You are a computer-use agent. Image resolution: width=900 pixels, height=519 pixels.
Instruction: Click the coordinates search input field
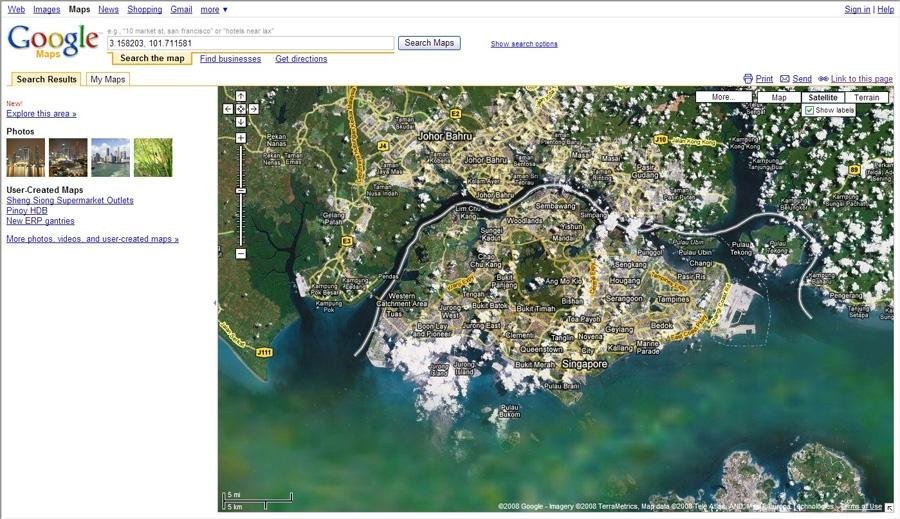point(250,44)
